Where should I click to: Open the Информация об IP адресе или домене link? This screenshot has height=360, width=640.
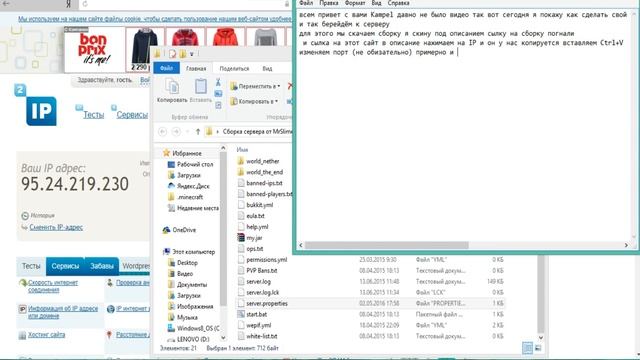(x=63, y=312)
